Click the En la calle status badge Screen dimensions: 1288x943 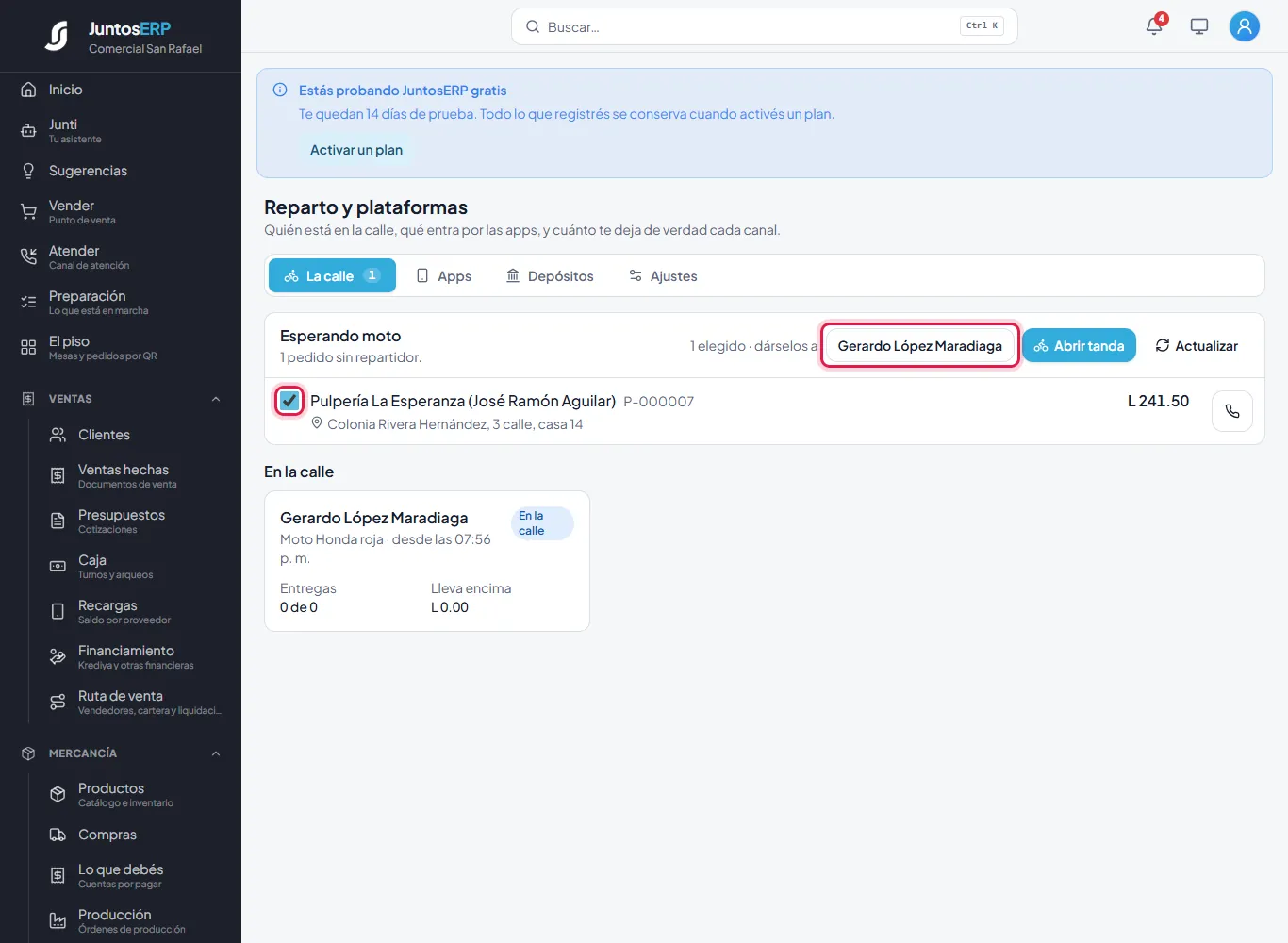point(542,523)
